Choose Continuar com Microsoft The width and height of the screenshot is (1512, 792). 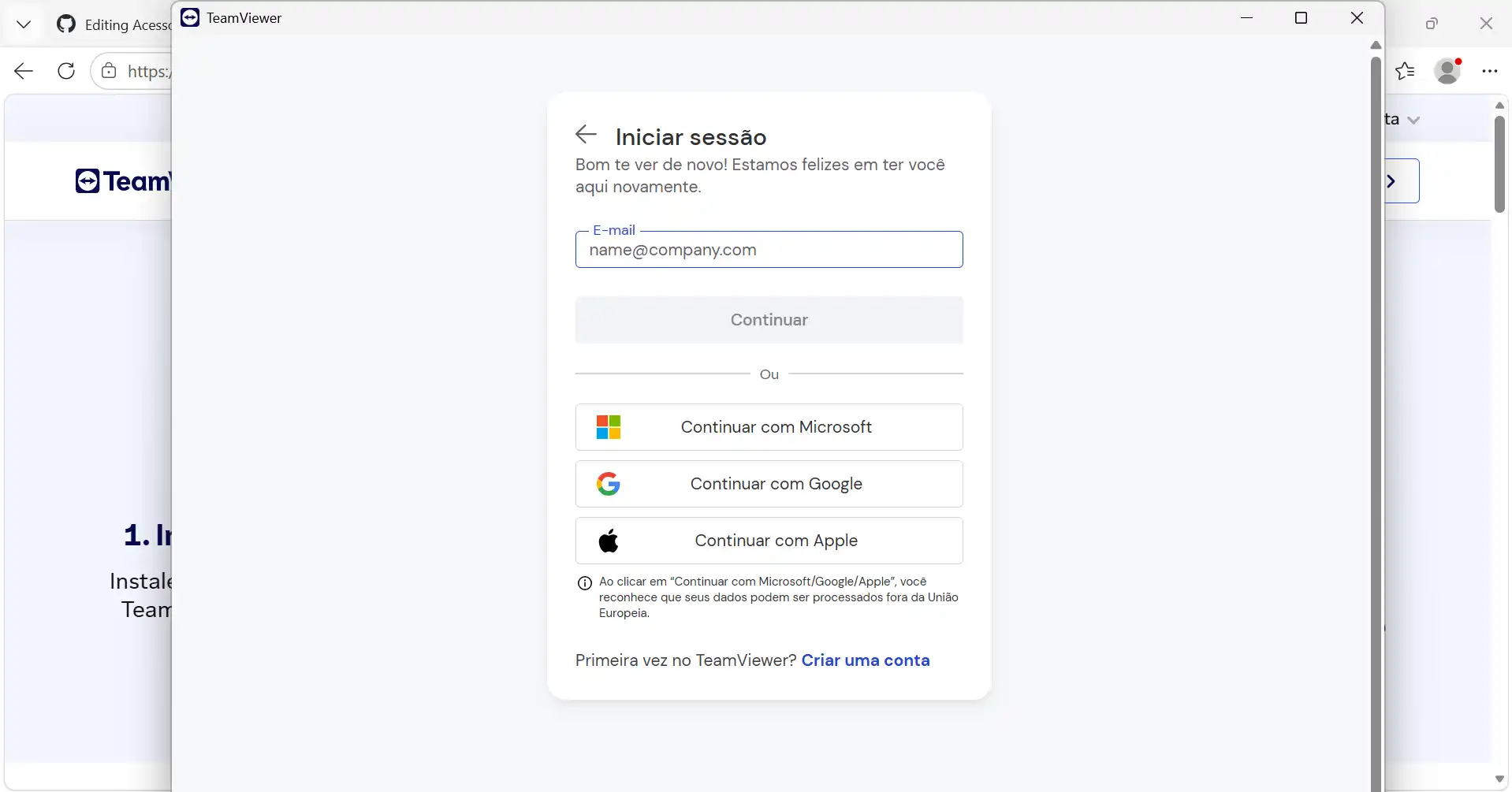click(769, 427)
